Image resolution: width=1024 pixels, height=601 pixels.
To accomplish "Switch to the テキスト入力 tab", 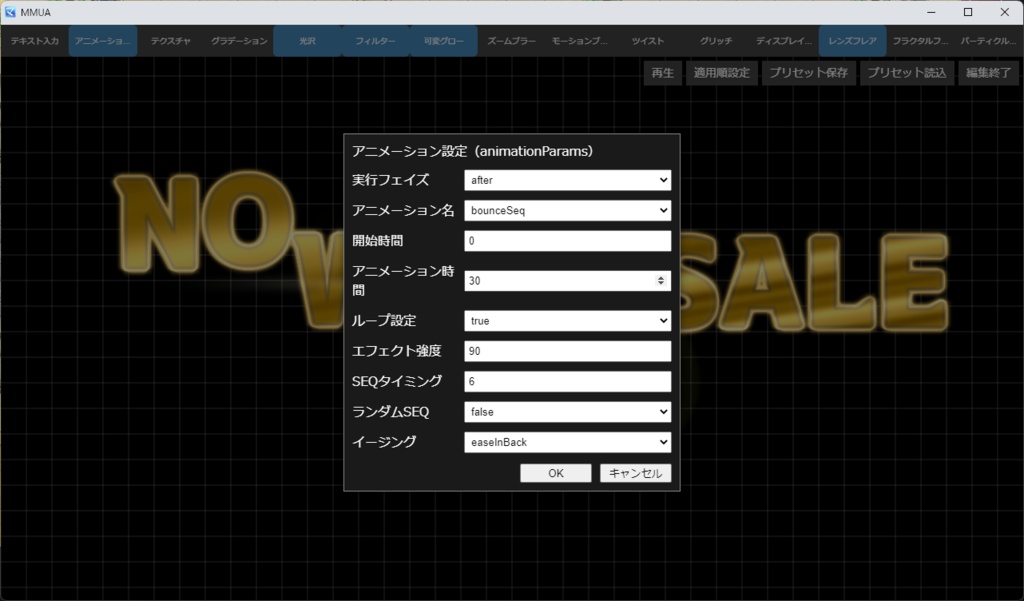I will 33,42.
